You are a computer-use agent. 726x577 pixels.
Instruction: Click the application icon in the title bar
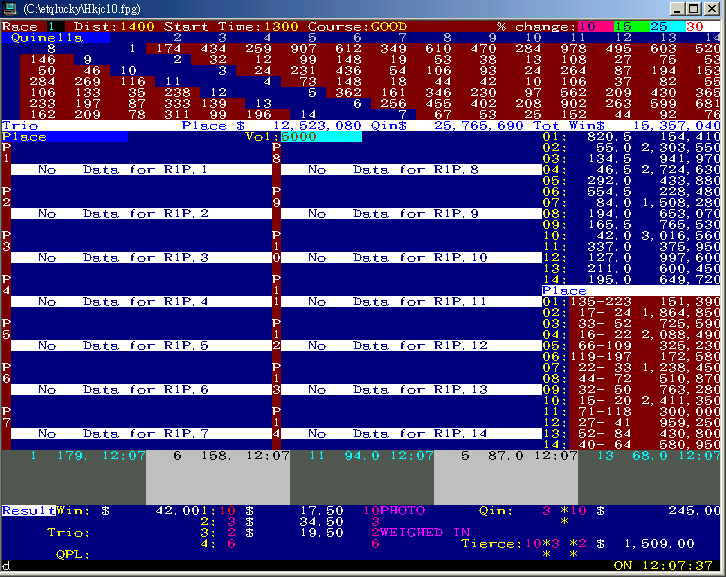coord(10,8)
